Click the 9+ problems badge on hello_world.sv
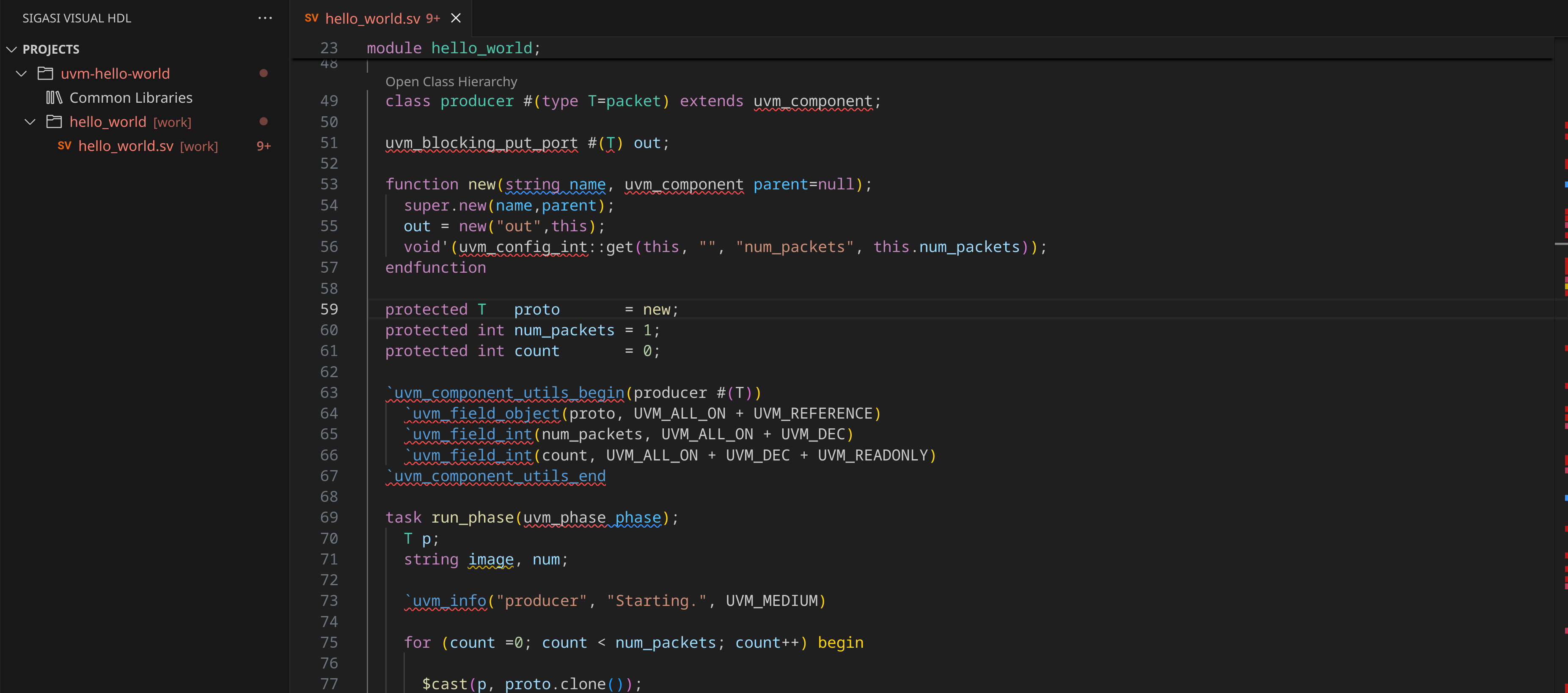Image resolution: width=1568 pixels, height=693 pixels. (264, 146)
